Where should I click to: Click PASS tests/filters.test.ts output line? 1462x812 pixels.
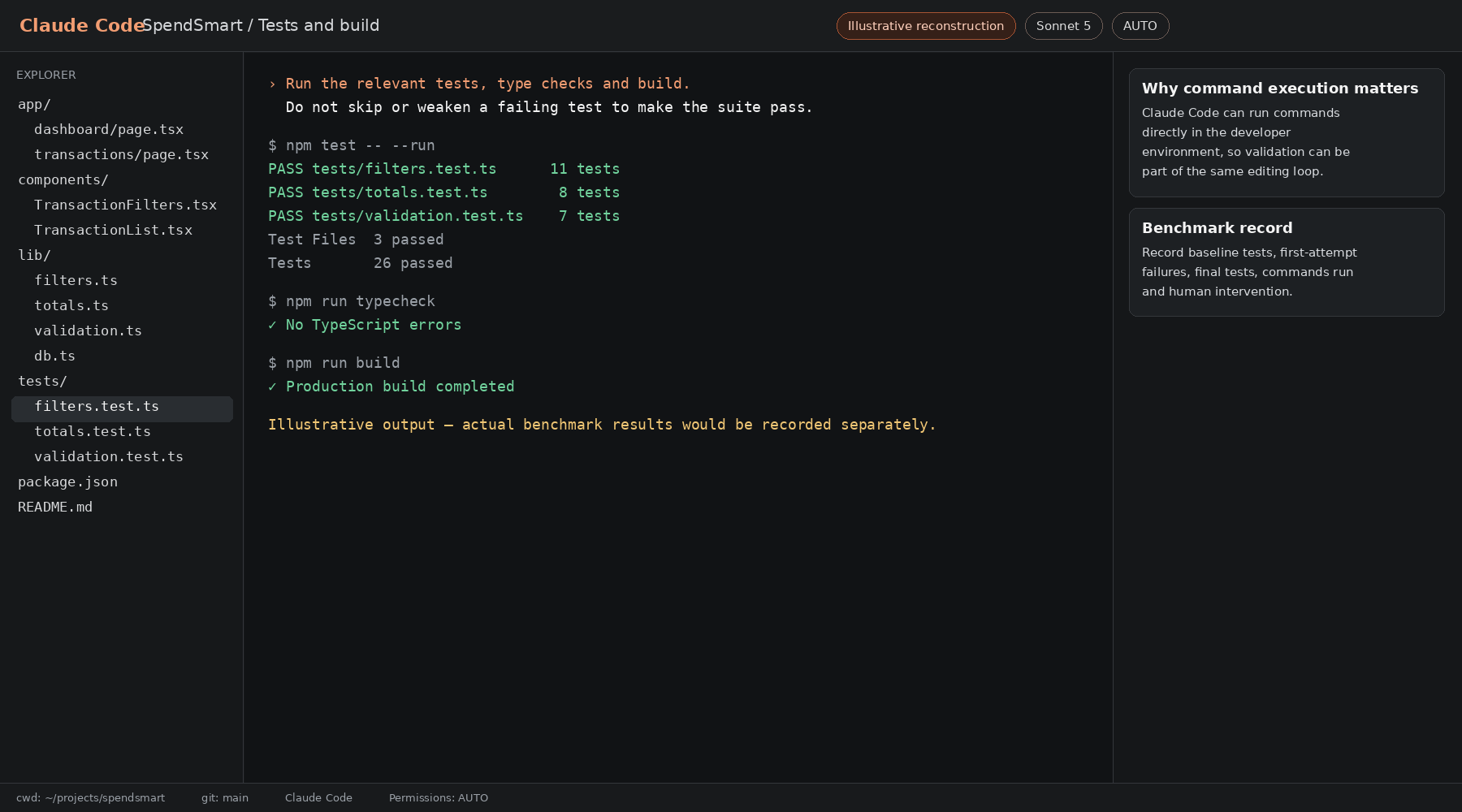click(444, 169)
